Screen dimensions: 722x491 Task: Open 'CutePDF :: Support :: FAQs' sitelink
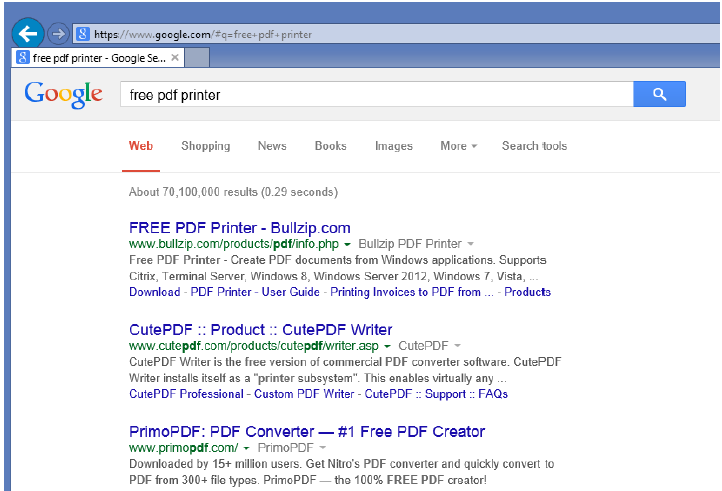pyautogui.click(x=436, y=394)
